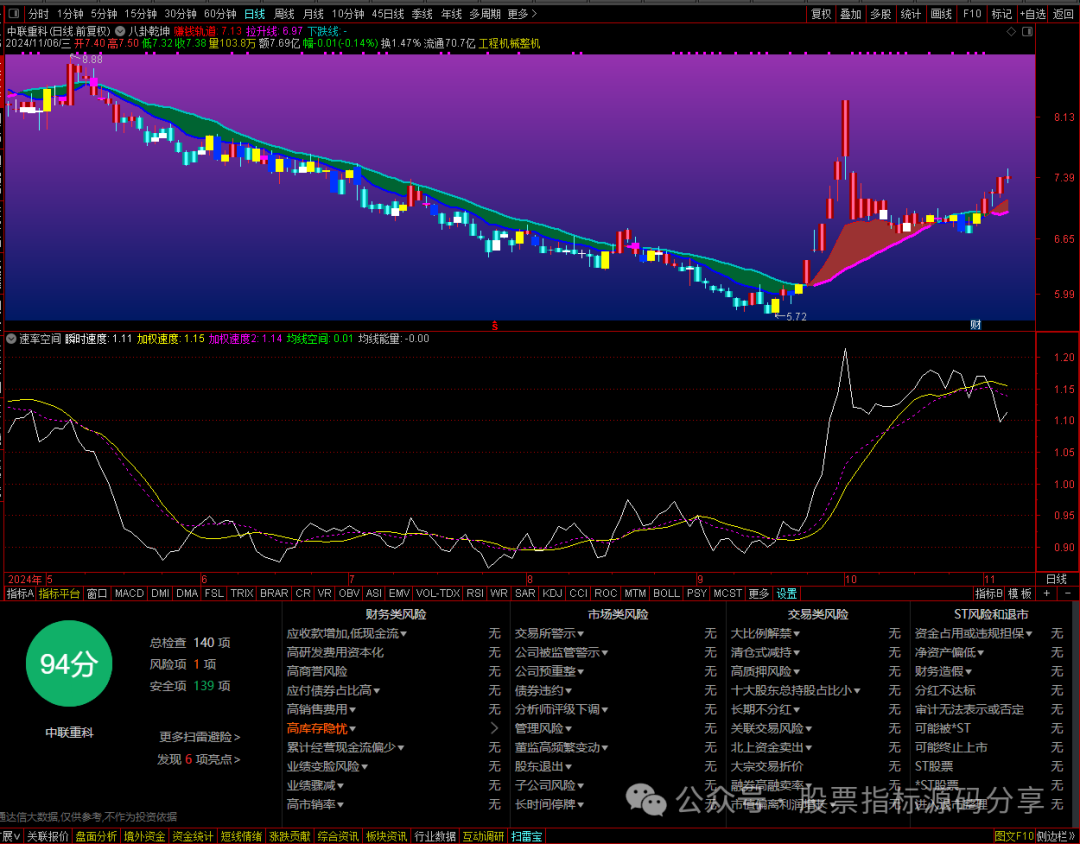This screenshot has height=844, width=1080.
Task: Switch to the 行业数据 bottom tab
Action: click(x=435, y=836)
